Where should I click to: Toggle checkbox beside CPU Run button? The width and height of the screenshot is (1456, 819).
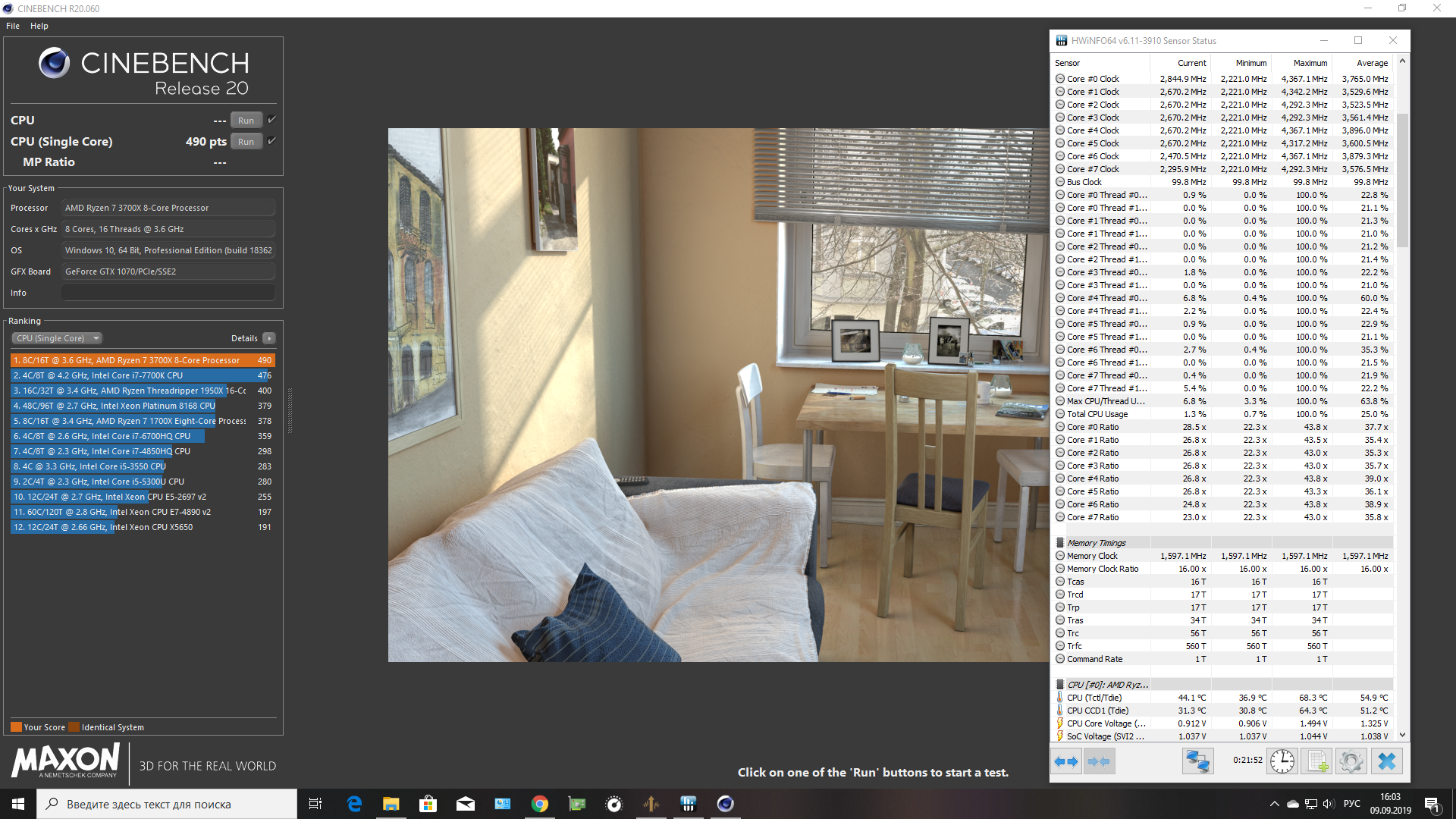[272, 120]
